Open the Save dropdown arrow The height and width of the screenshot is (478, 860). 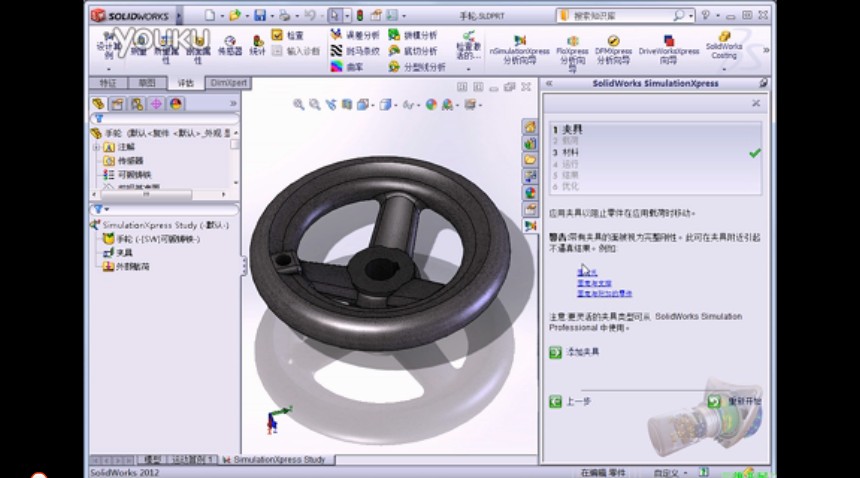pos(272,16)
